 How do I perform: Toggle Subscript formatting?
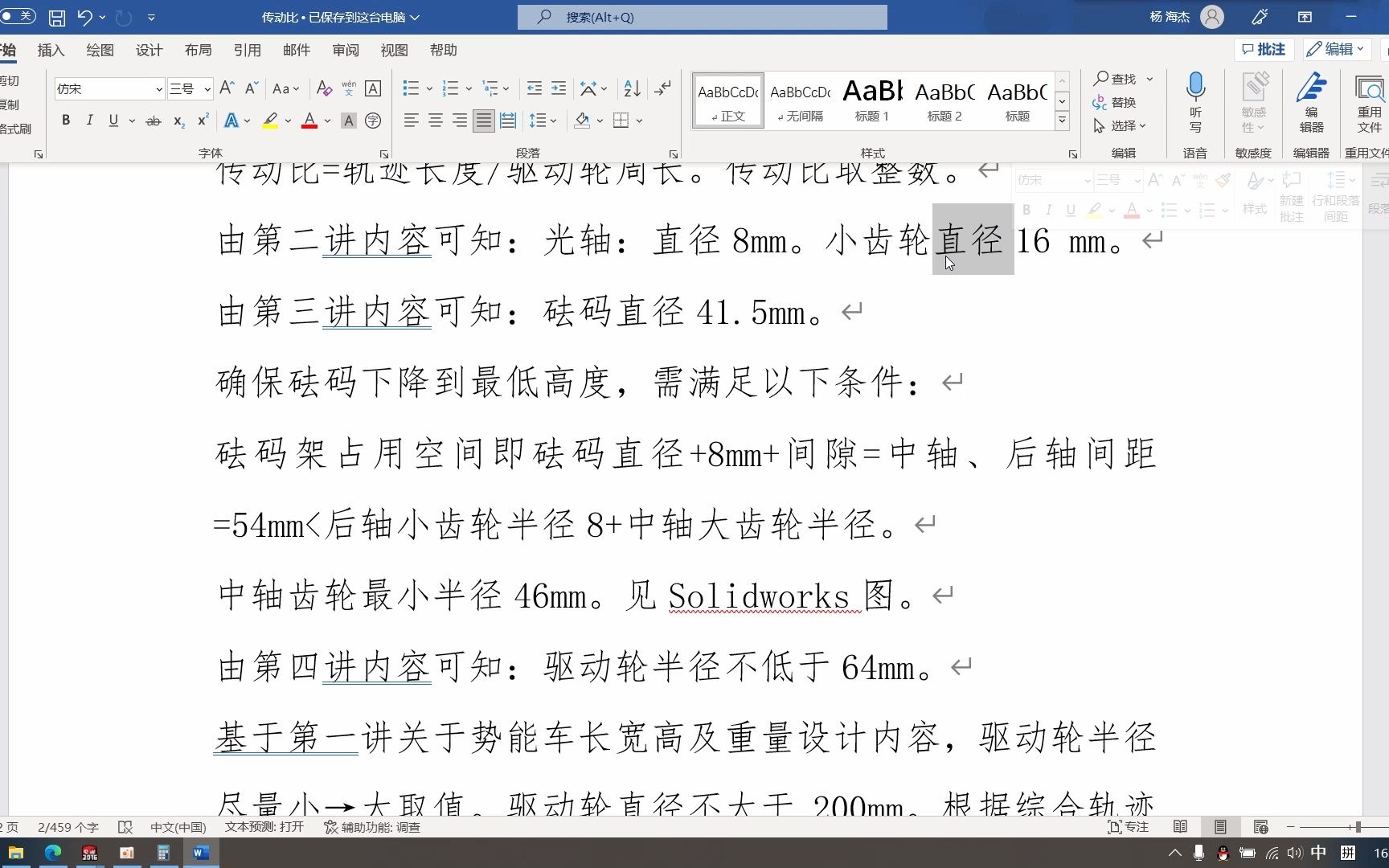pos(179,121)
